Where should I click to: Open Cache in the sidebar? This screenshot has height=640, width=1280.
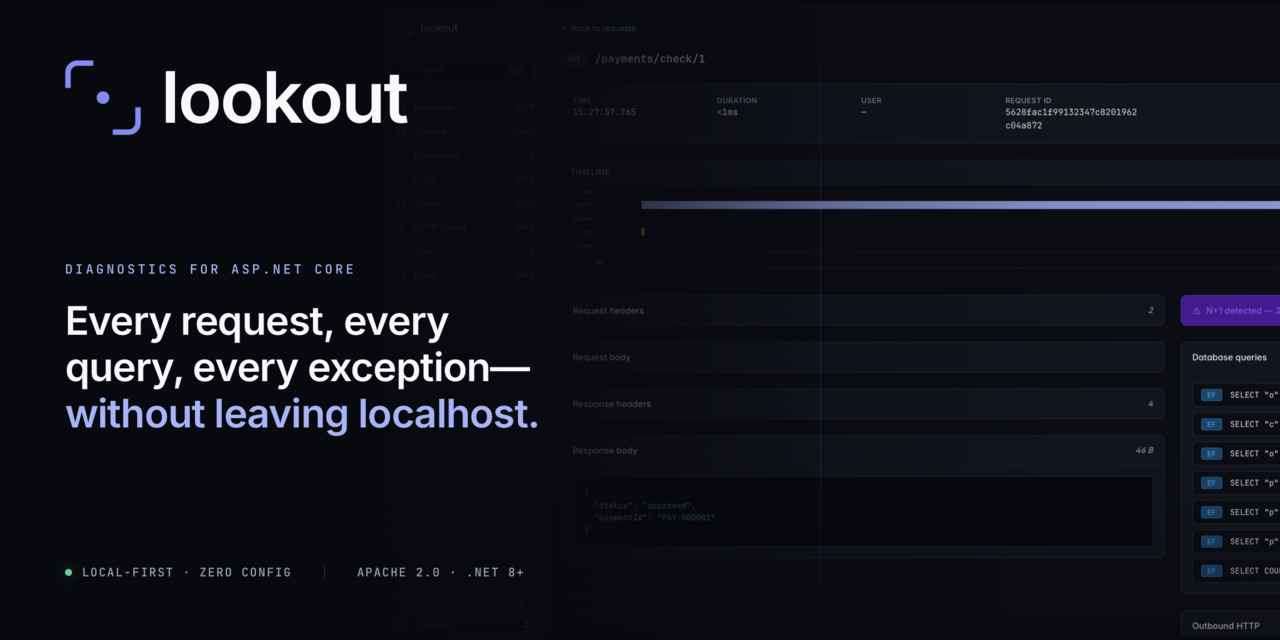click(x=463, y=203)
